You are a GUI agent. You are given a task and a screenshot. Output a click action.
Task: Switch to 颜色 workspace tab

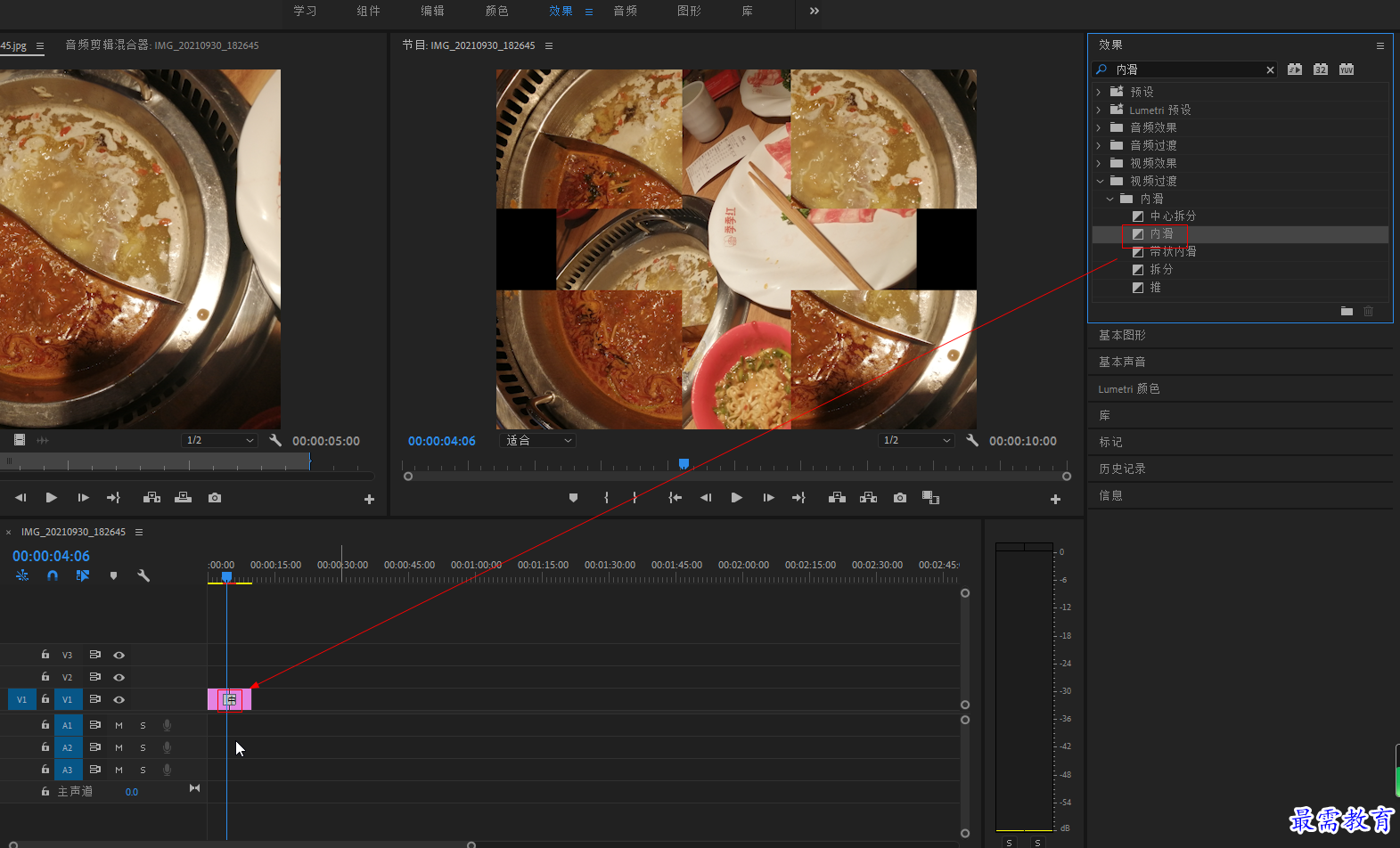[x=496, y=11]
